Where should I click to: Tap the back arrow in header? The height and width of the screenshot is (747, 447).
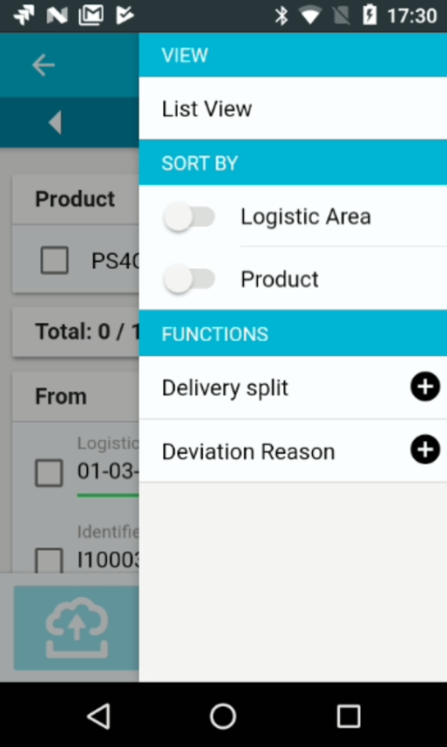pyautogui.click(x=43, y=65)
